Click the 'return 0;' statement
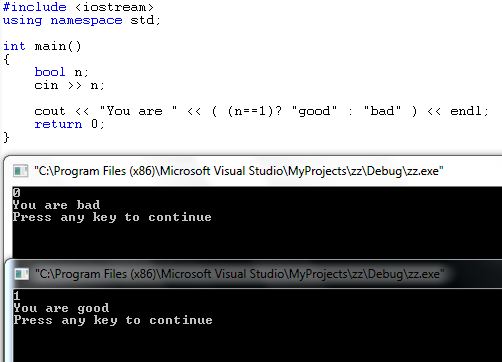Image resolution: width=502 pixels, height=362 pixels. coord(69,124)
